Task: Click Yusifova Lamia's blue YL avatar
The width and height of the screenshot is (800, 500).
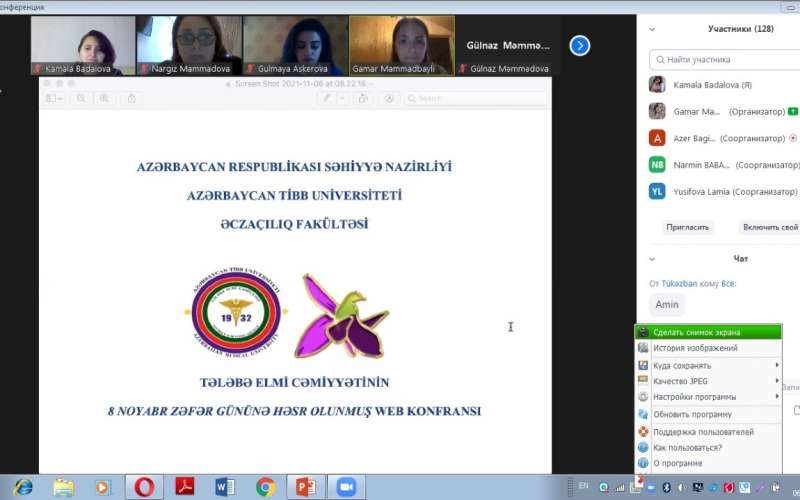Action: point(657,191)
